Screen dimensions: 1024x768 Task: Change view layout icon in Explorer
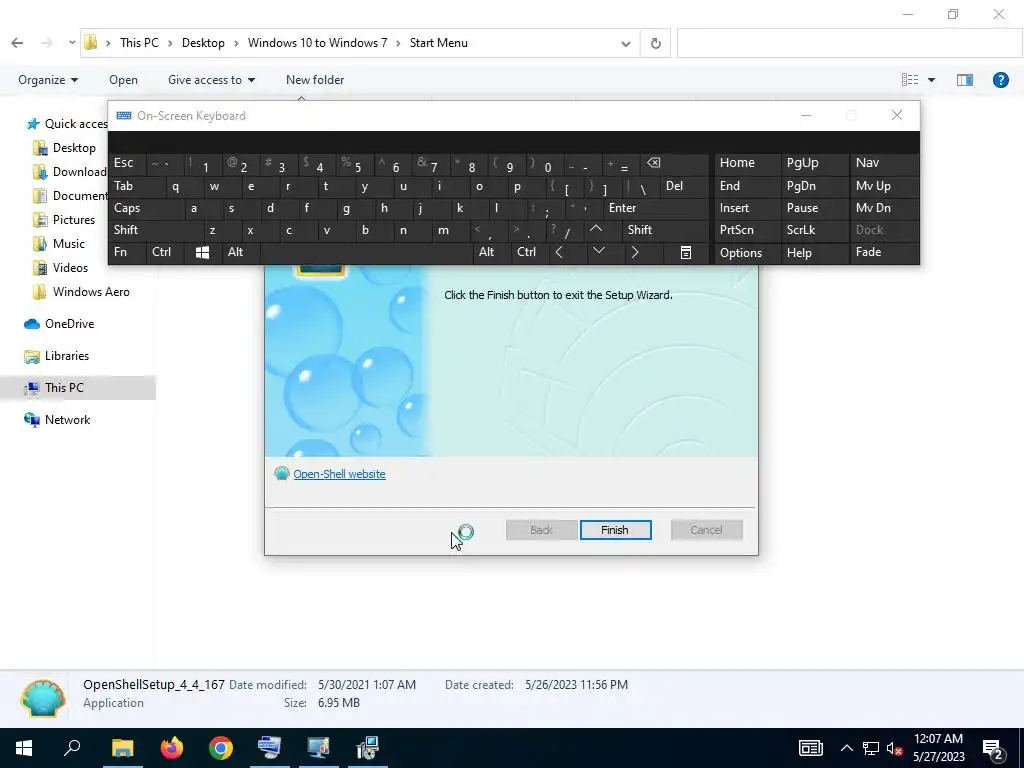coord(910,80)
